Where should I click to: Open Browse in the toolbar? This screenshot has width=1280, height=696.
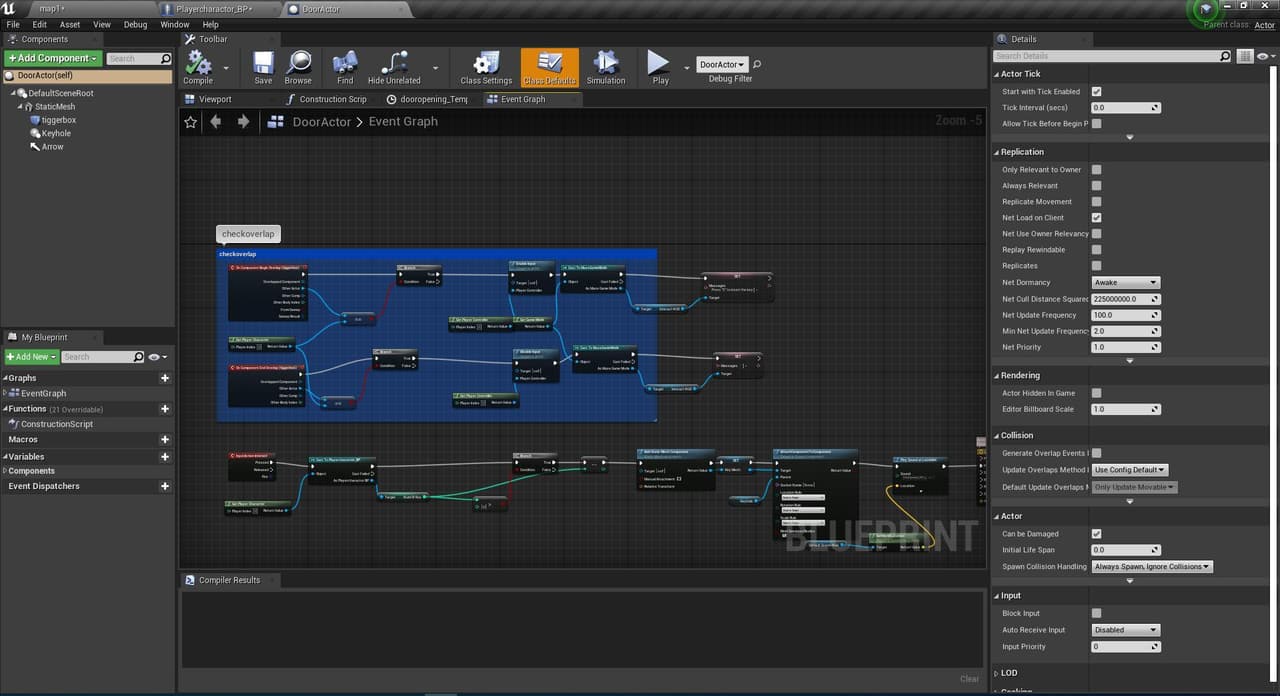(x=298, y=67)
